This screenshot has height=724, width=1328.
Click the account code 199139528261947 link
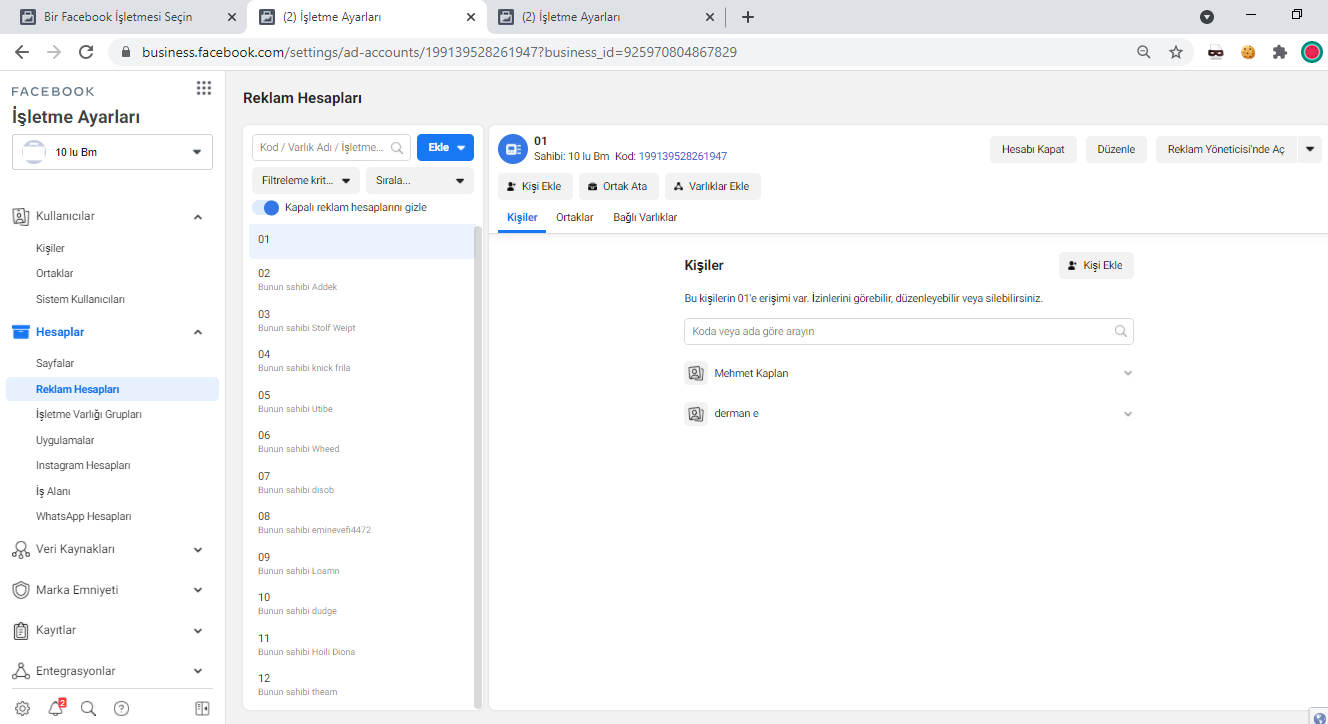tap(683, 156)
